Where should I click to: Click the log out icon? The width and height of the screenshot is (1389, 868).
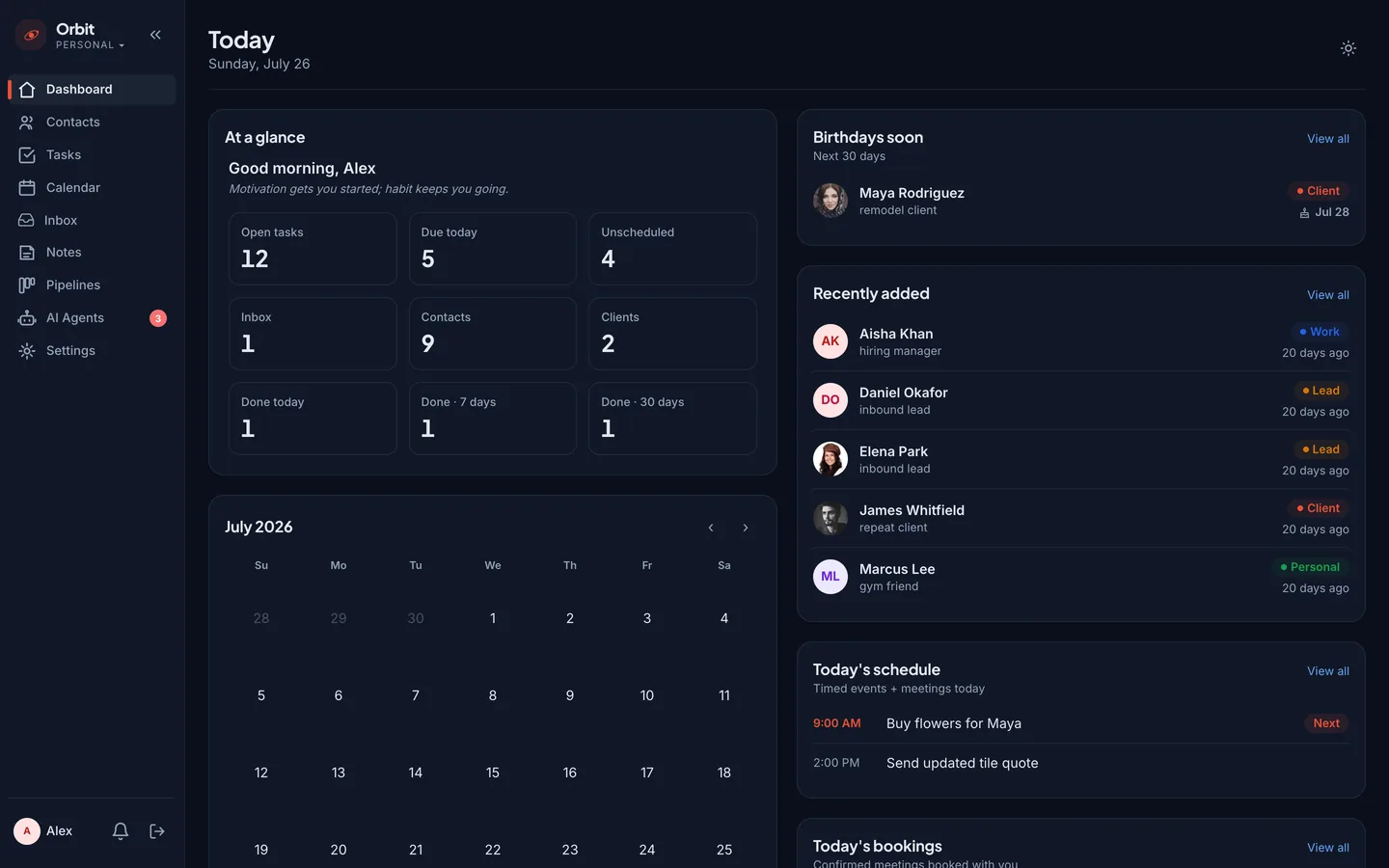point(157,831)
